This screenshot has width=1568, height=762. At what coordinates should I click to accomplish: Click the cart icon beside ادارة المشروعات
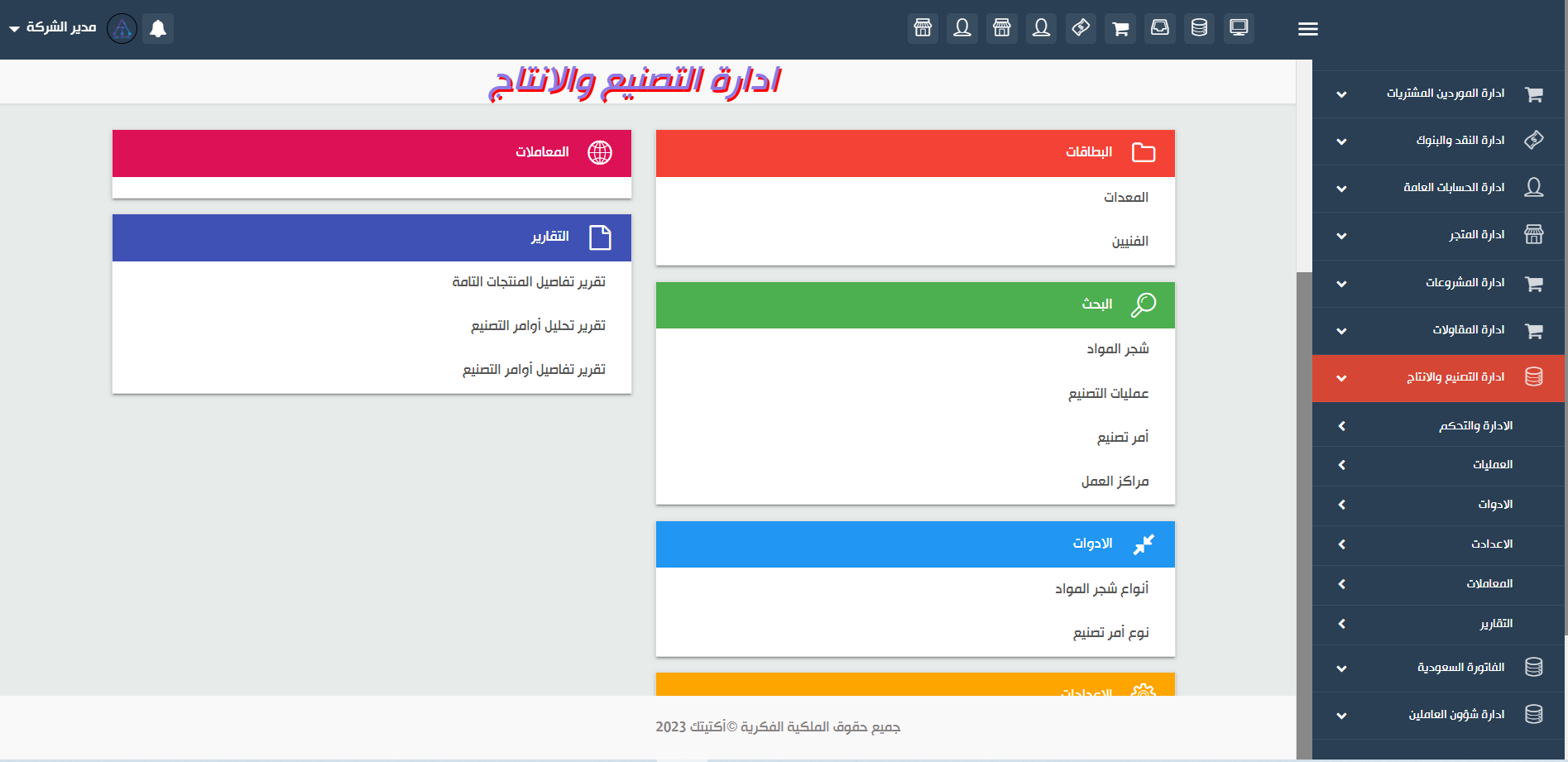pos(1533,283)
